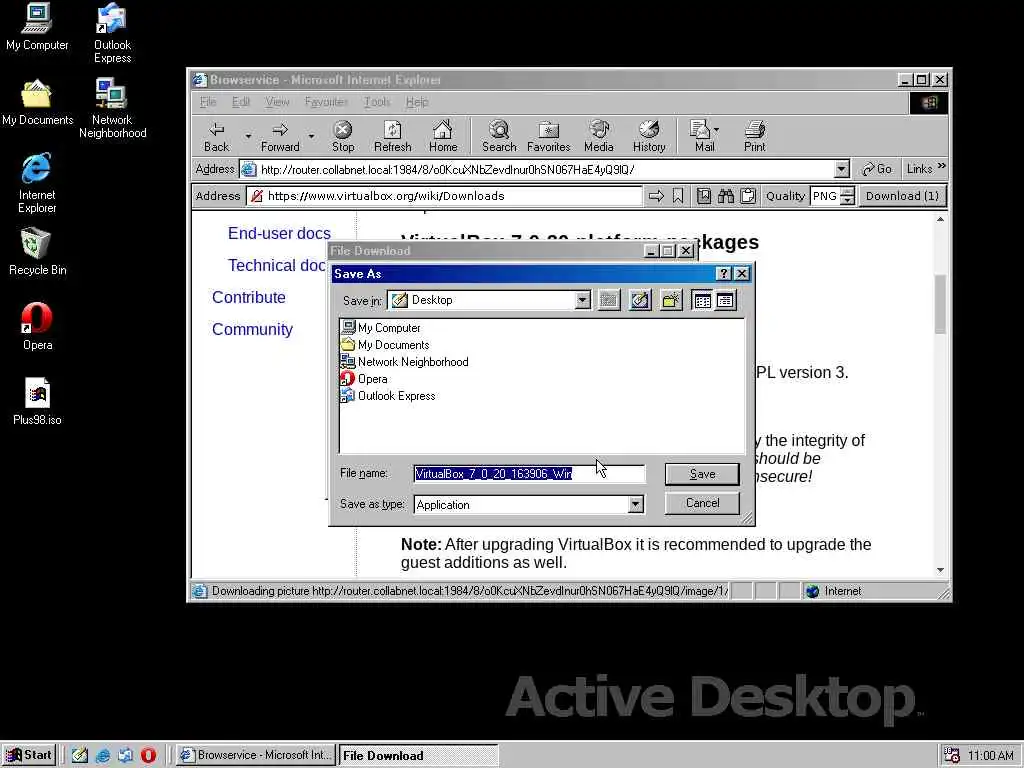Click the Print toolbar icon
The height and width of the screenshot is (768, 1024).
(754, 136)
